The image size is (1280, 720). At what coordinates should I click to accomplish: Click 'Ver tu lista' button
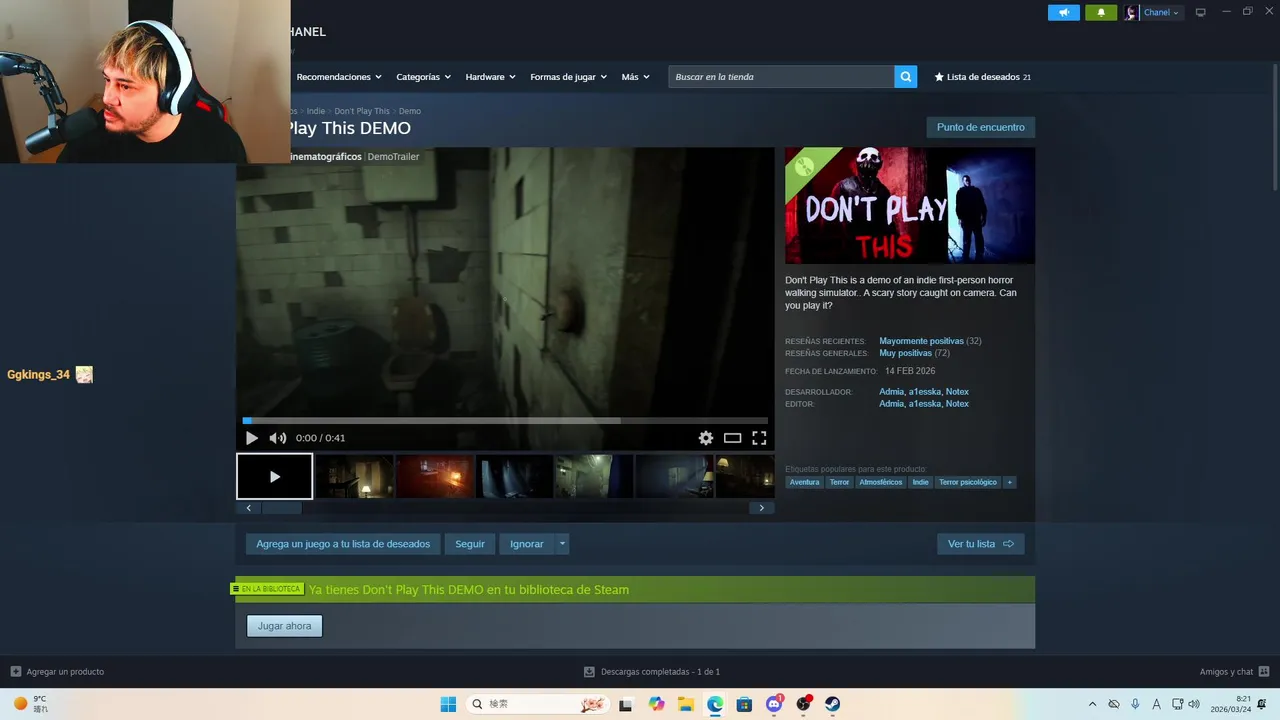tap(980, 544)
